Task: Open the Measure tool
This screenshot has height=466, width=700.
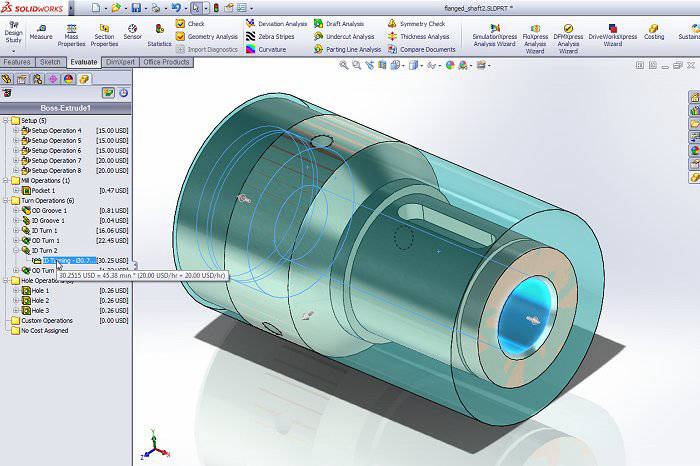Action: [x=41, y=33]
